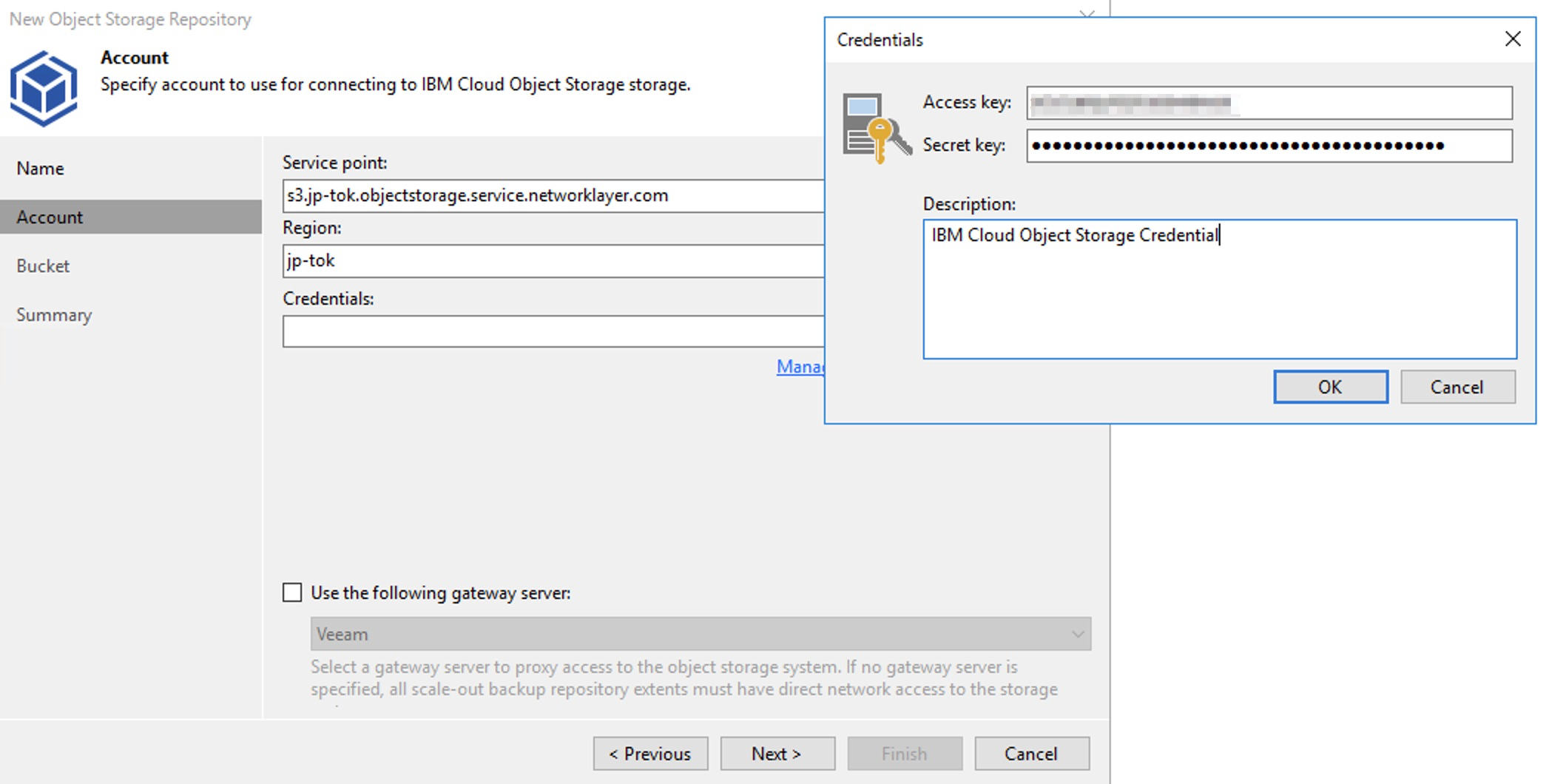The width and height of the screenshot is (1549, 784).
Task: Switch to the Summary step
Action: [53, 314]
